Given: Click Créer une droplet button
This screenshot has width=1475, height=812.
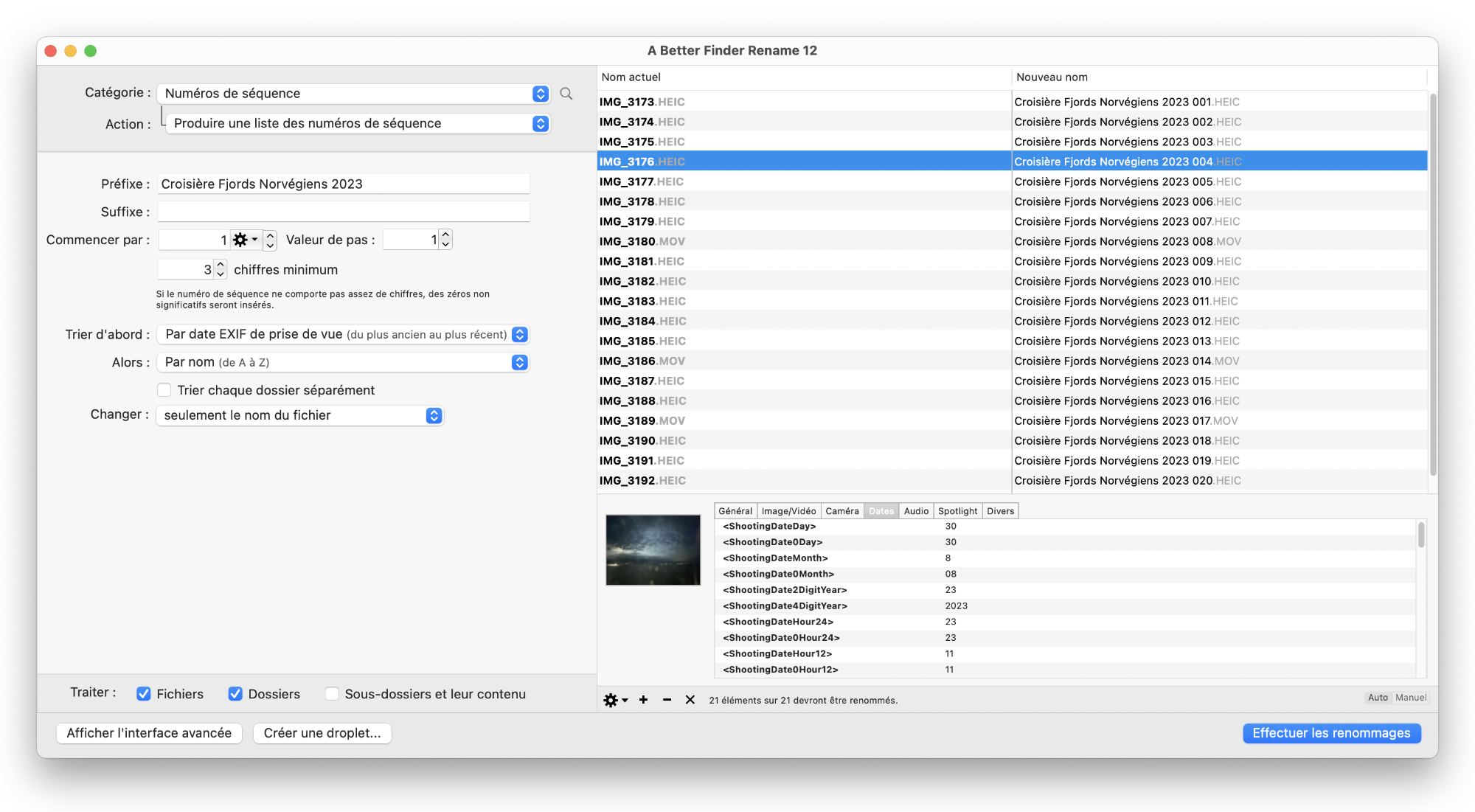Looking at the screenshot, I should tap(322, 733).
